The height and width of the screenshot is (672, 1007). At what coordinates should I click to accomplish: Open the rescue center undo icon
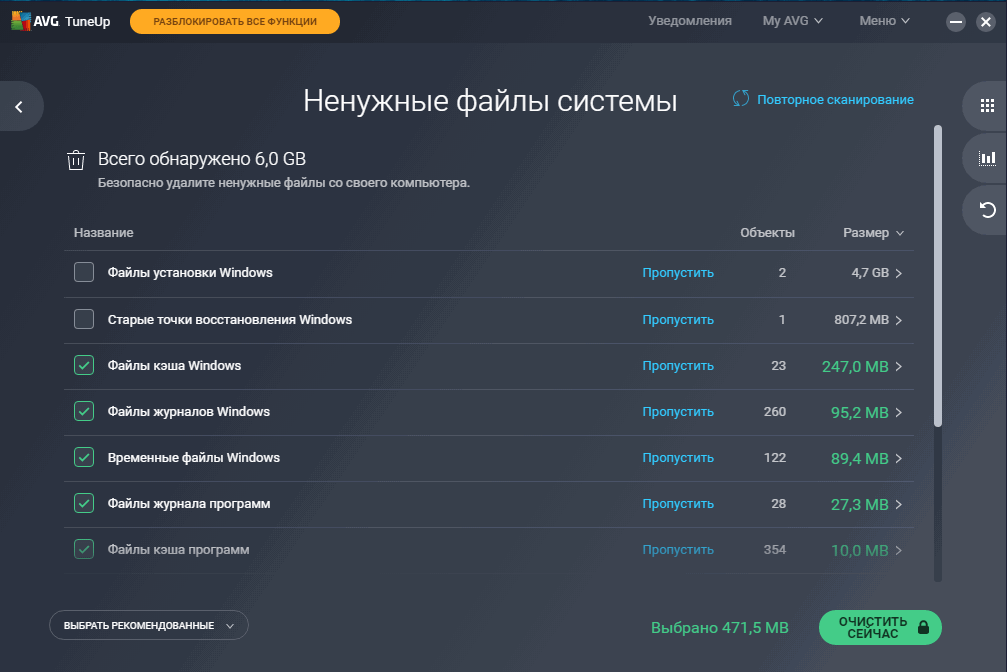pos(987,209)
